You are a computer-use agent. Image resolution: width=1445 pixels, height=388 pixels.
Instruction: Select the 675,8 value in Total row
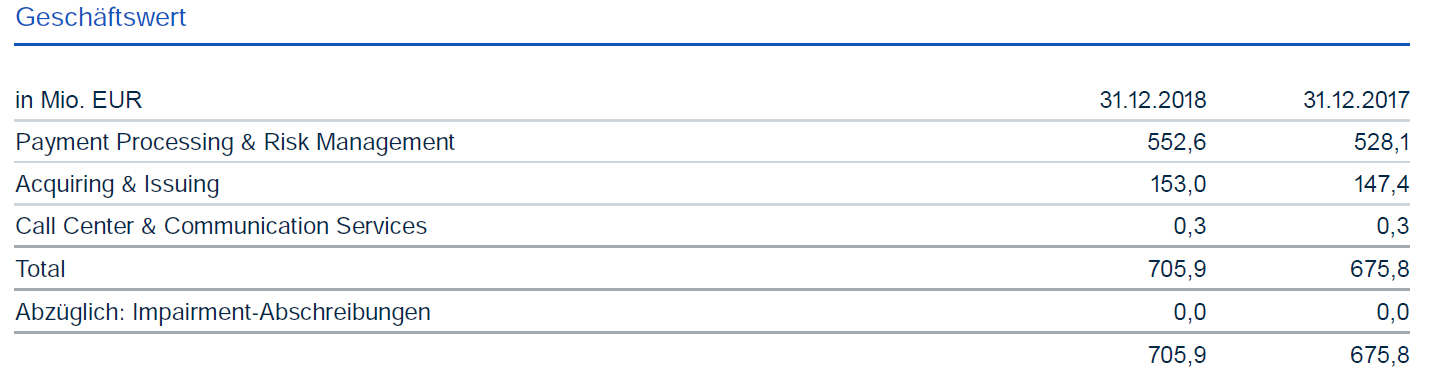(1380, 269)
